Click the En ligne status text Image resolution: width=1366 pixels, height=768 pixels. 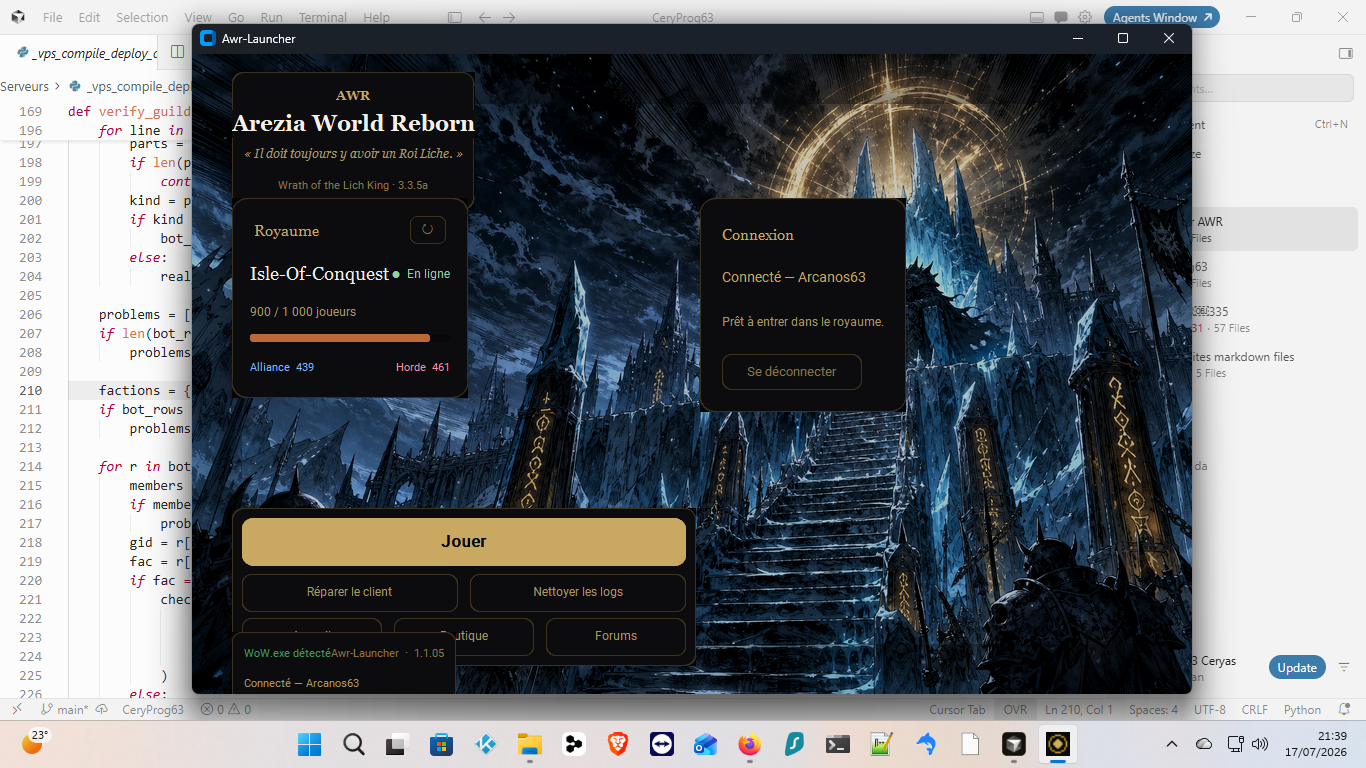click(x=428, y=274)
